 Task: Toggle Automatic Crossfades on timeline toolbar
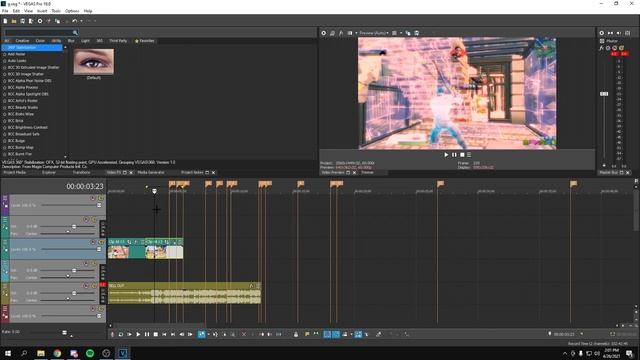[x=336, y=334]
